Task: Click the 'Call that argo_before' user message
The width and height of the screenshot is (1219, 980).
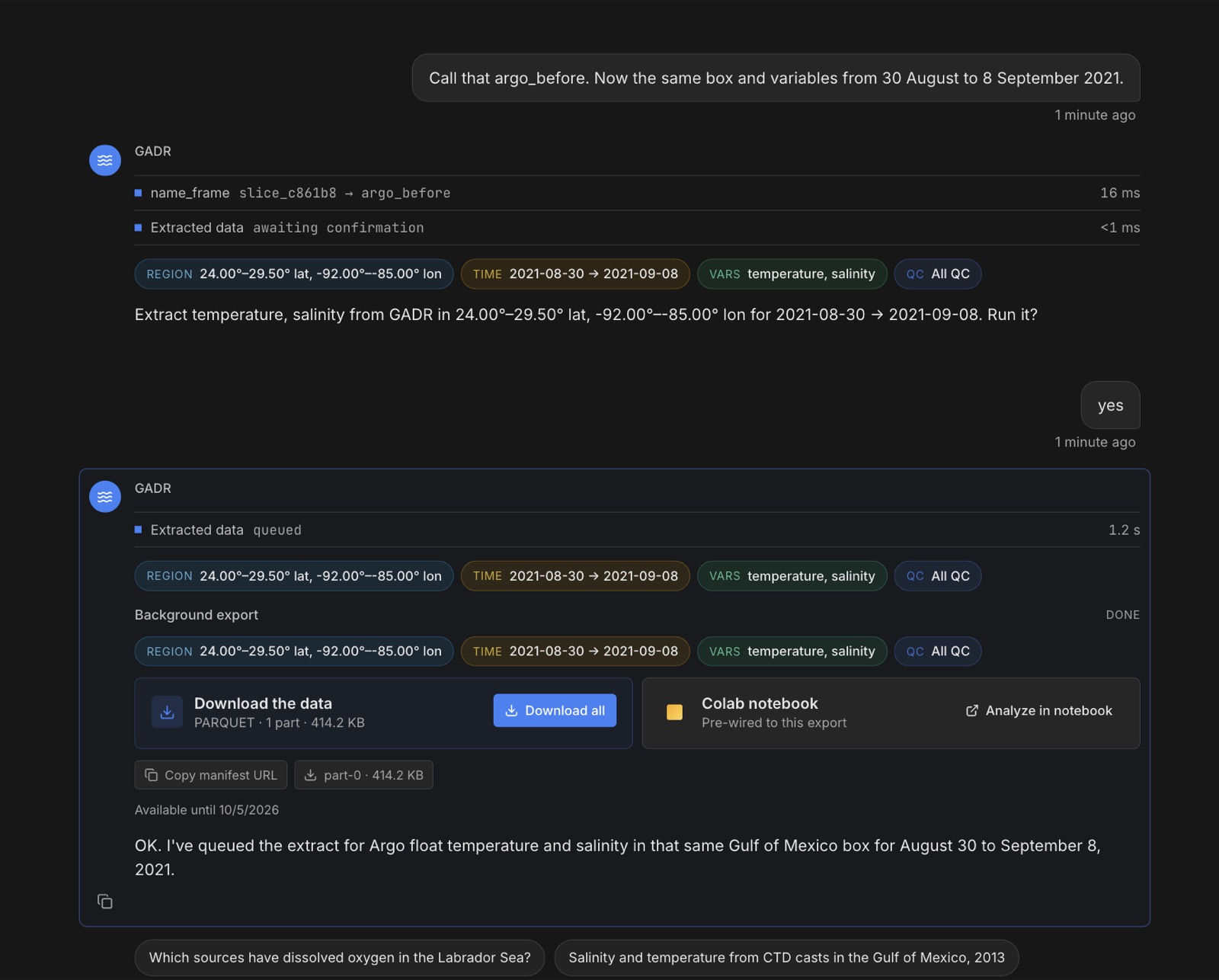Action: pos(776,78)
